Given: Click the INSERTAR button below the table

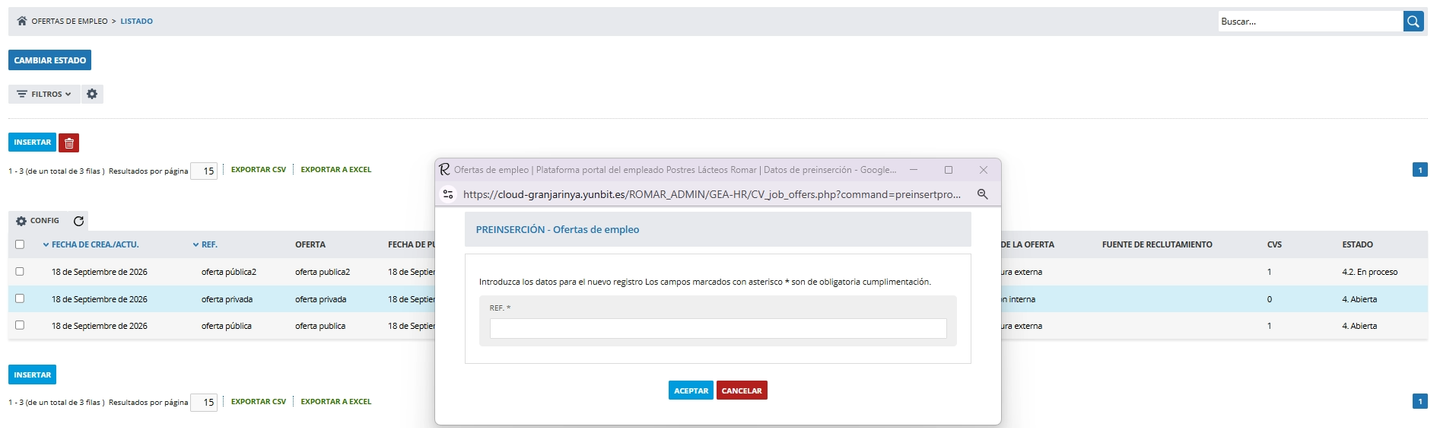Looking at the screenshot, I should coord(32,375).
